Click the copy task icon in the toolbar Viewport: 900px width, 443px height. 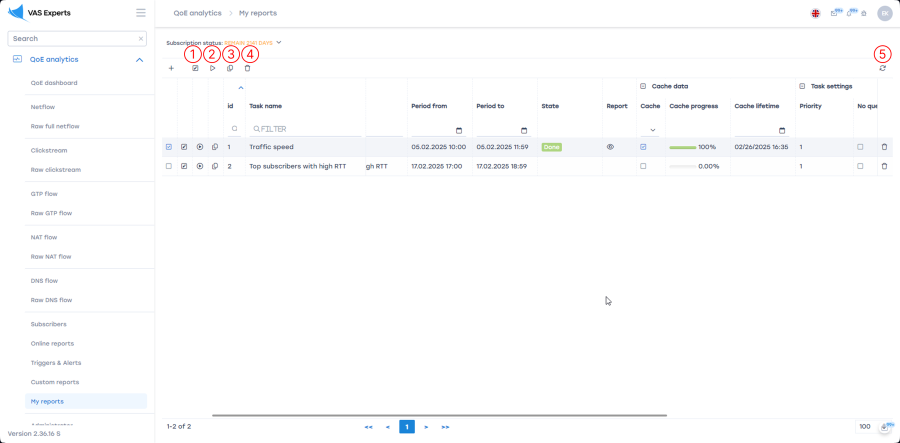tap(230, 68)
